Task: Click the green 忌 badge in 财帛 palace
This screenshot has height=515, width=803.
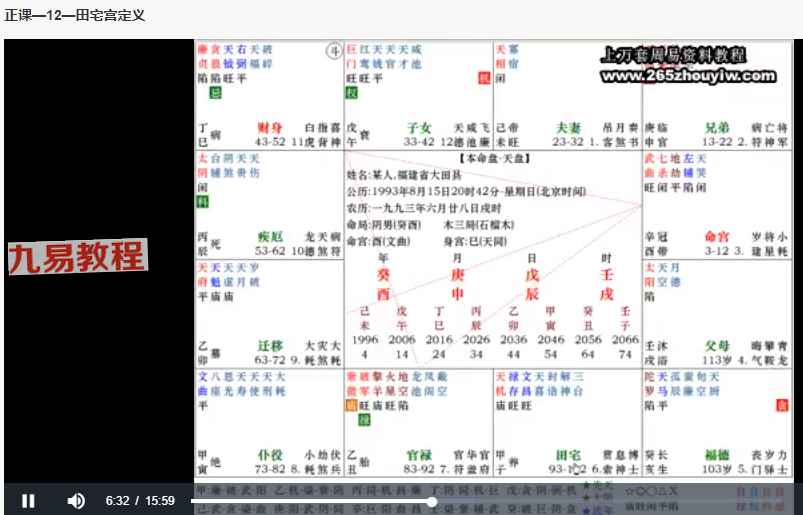Action: pos(214,93)
